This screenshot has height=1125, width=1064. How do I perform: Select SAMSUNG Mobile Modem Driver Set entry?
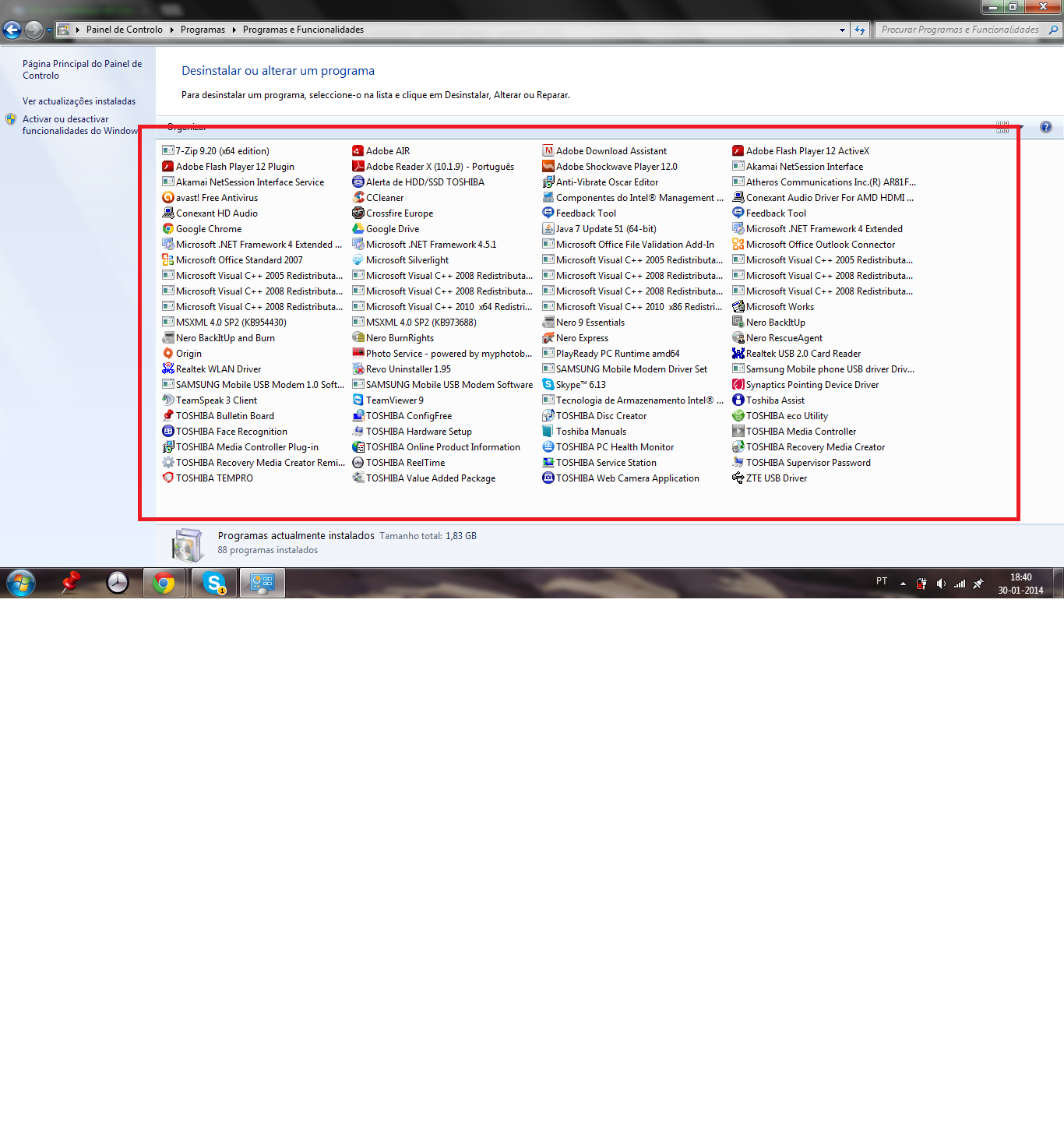pyautogui.click(x=625, y=369)
